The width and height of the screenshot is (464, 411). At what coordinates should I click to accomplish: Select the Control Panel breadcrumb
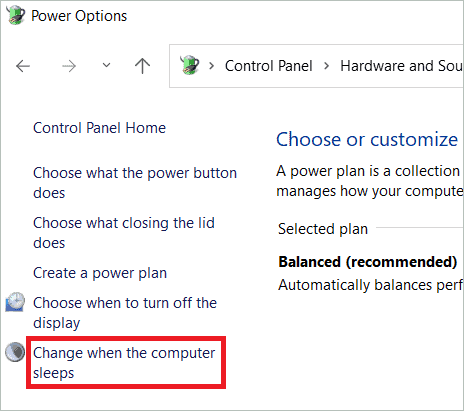click(x=269, y=66)
